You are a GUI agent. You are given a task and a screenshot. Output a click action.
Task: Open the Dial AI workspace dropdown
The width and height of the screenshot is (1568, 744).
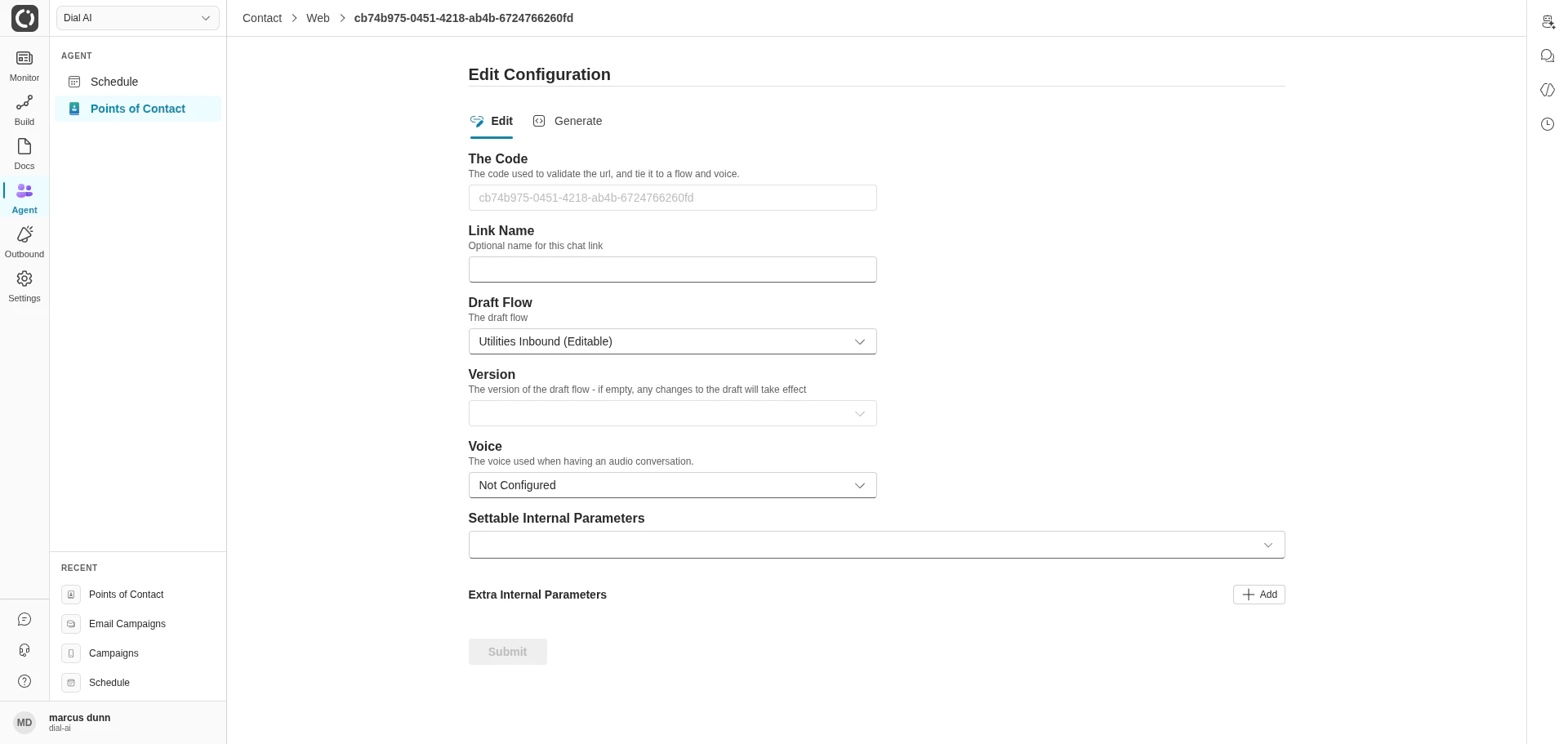(x=138, y=18)
